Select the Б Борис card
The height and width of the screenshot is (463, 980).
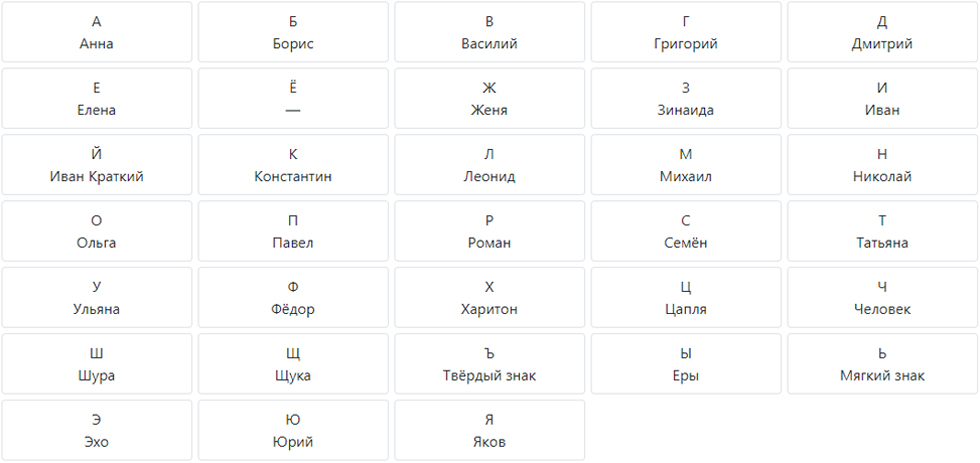[x=293, y=32]
